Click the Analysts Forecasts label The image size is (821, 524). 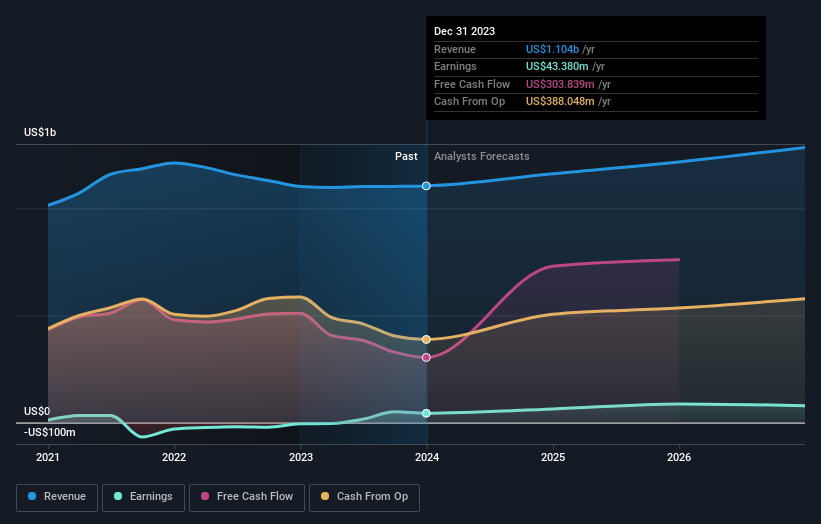tap(482, 156)
